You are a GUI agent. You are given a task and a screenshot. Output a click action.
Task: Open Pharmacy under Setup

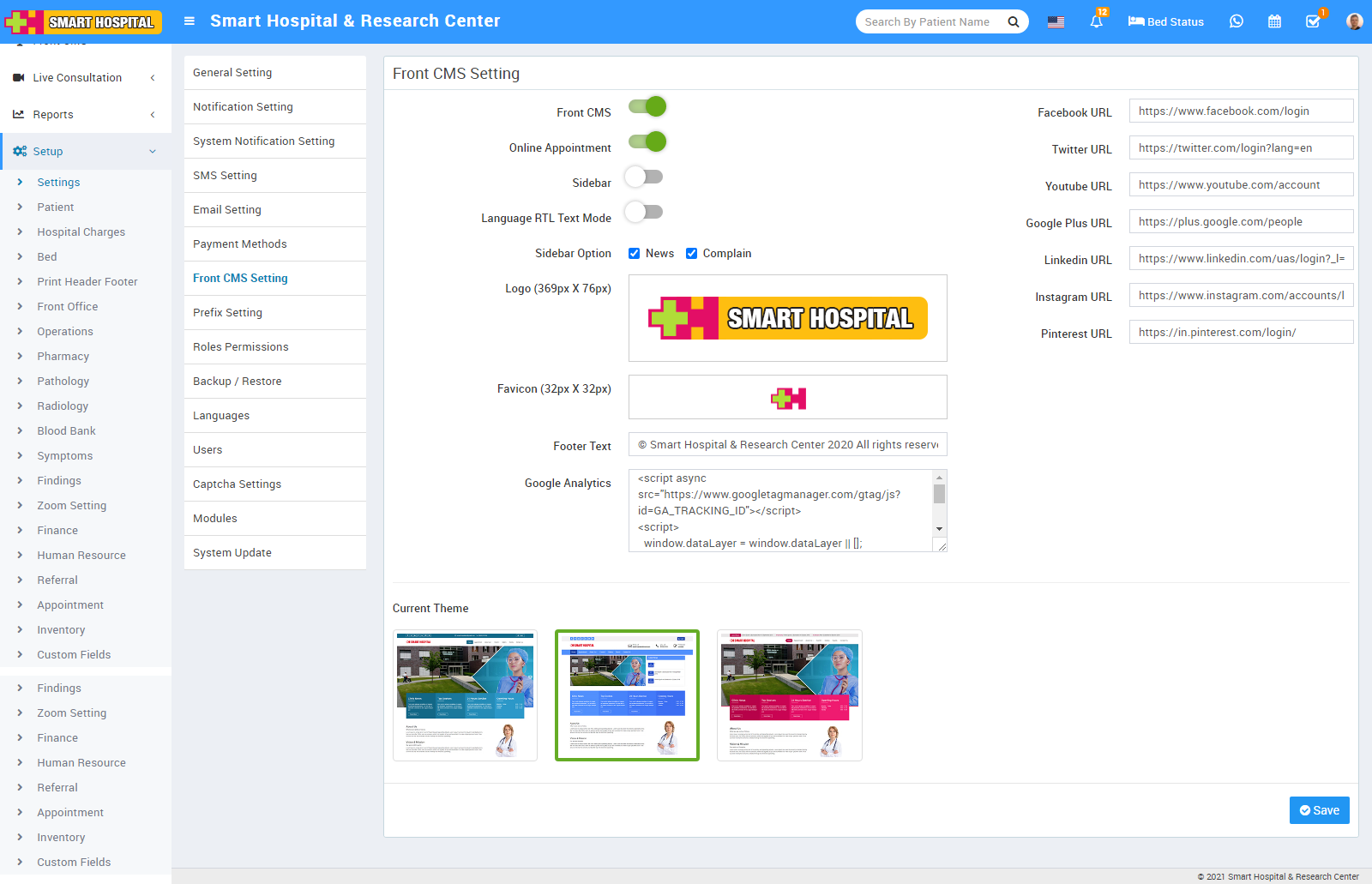(63, 356)
